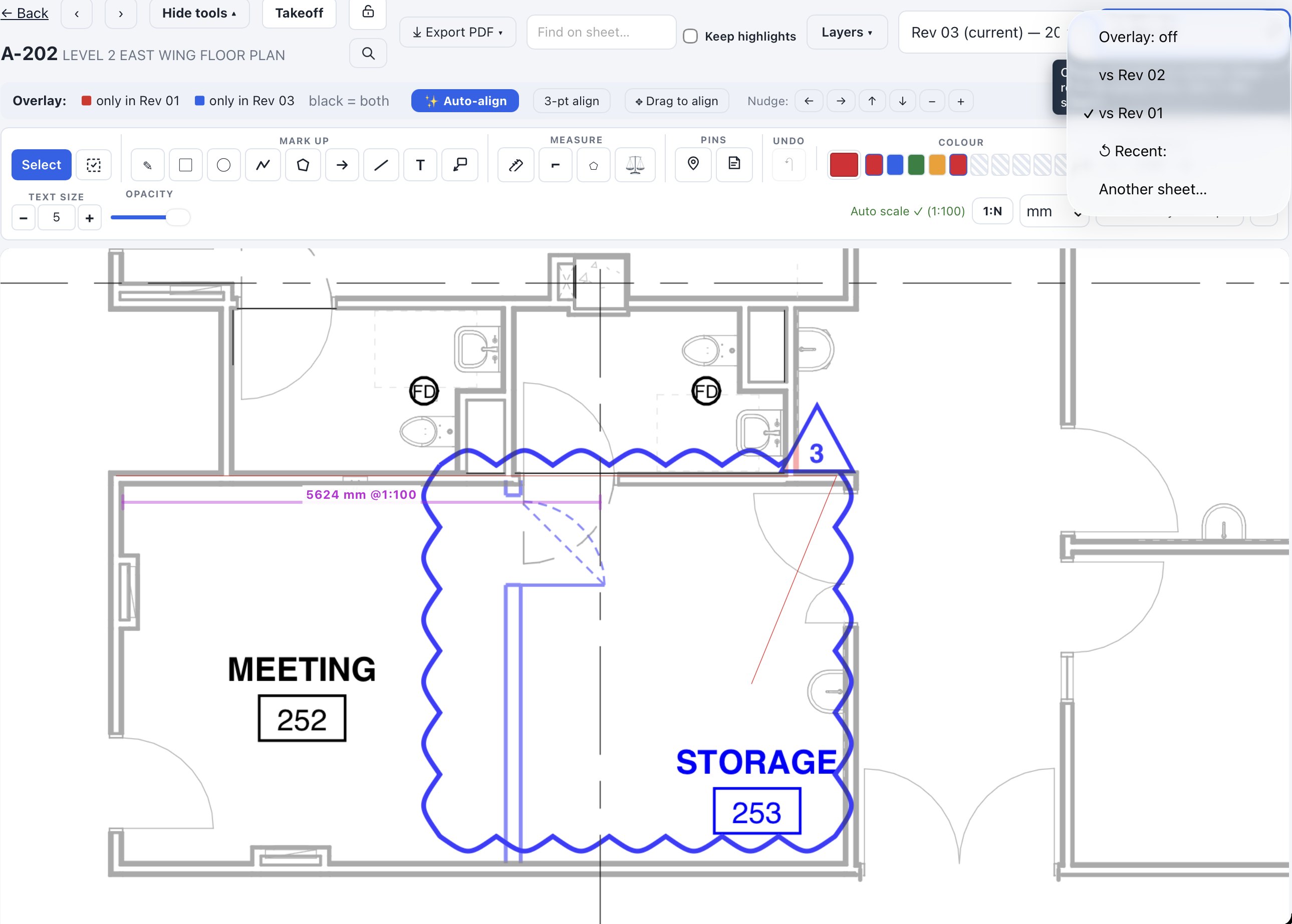The height and width of the screenshot is (924, 1292).
Task: Select the area polygon measure tool
Action: [594, 165]
